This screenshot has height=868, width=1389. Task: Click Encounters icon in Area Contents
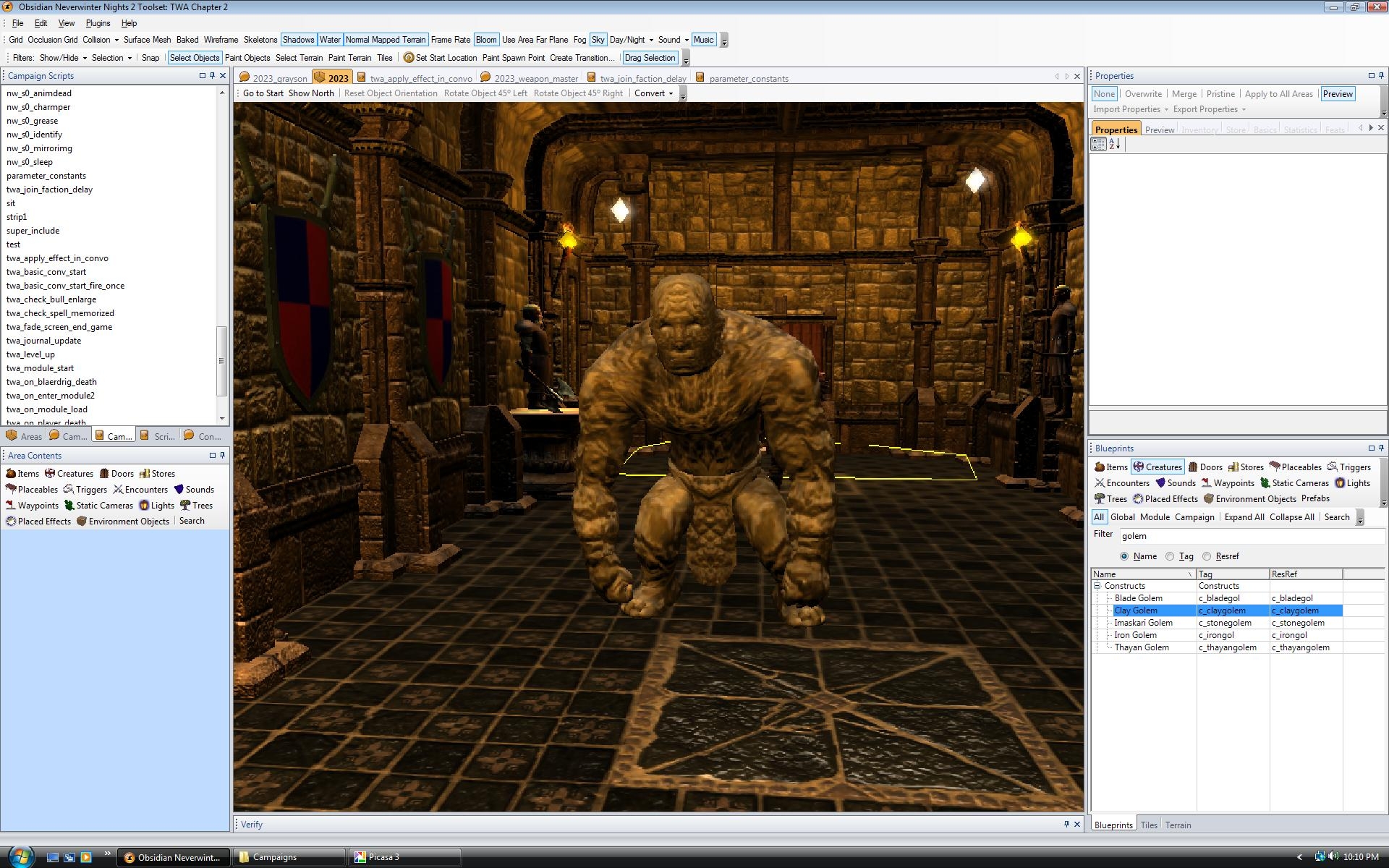pos(119,490)
